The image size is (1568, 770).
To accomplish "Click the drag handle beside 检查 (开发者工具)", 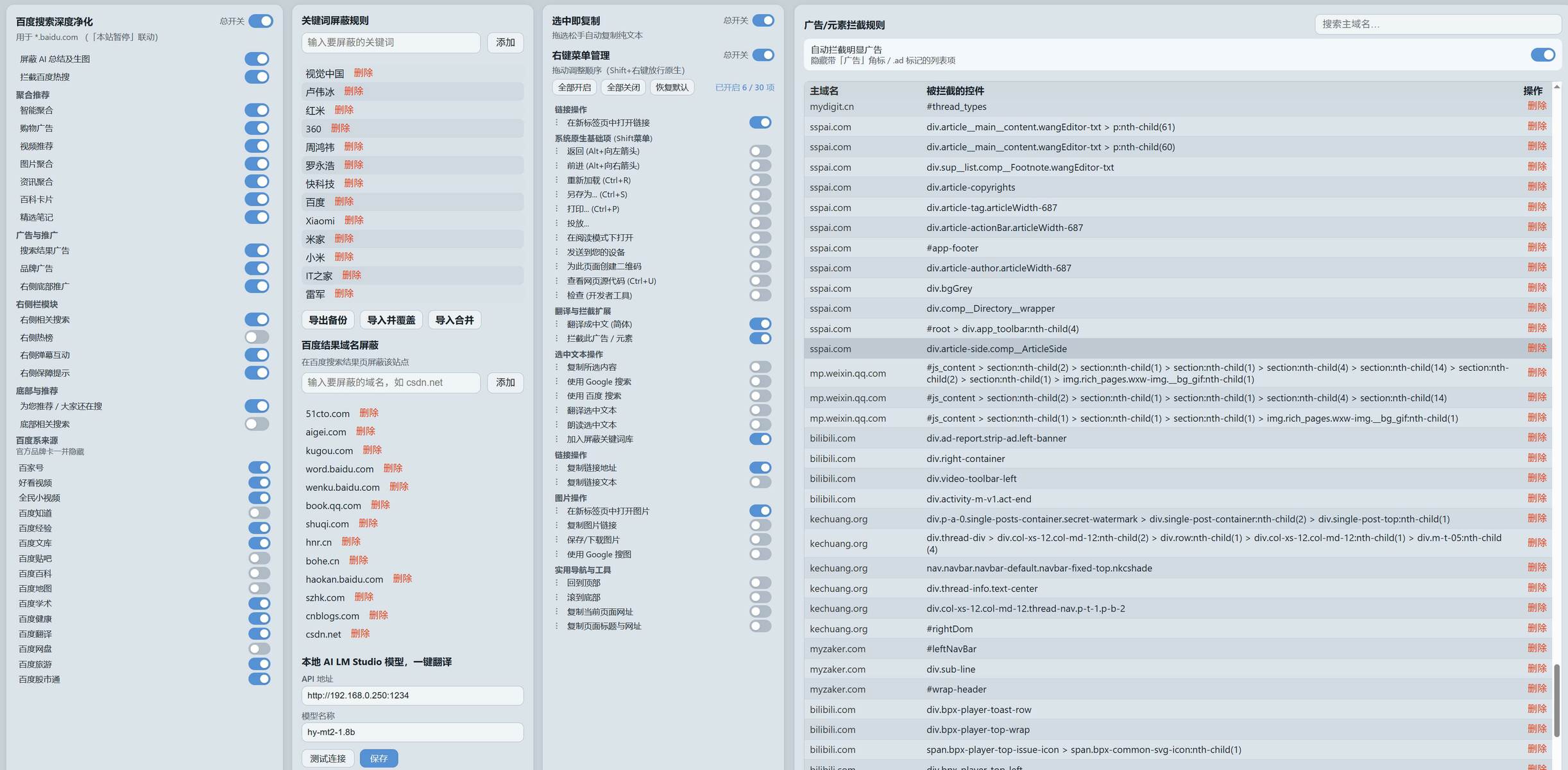I will [557, 295].
